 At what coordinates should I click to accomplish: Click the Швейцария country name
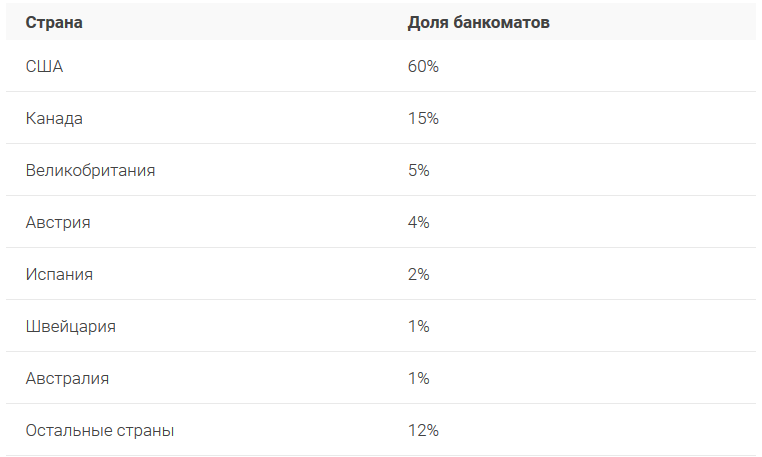click(71, 326)
